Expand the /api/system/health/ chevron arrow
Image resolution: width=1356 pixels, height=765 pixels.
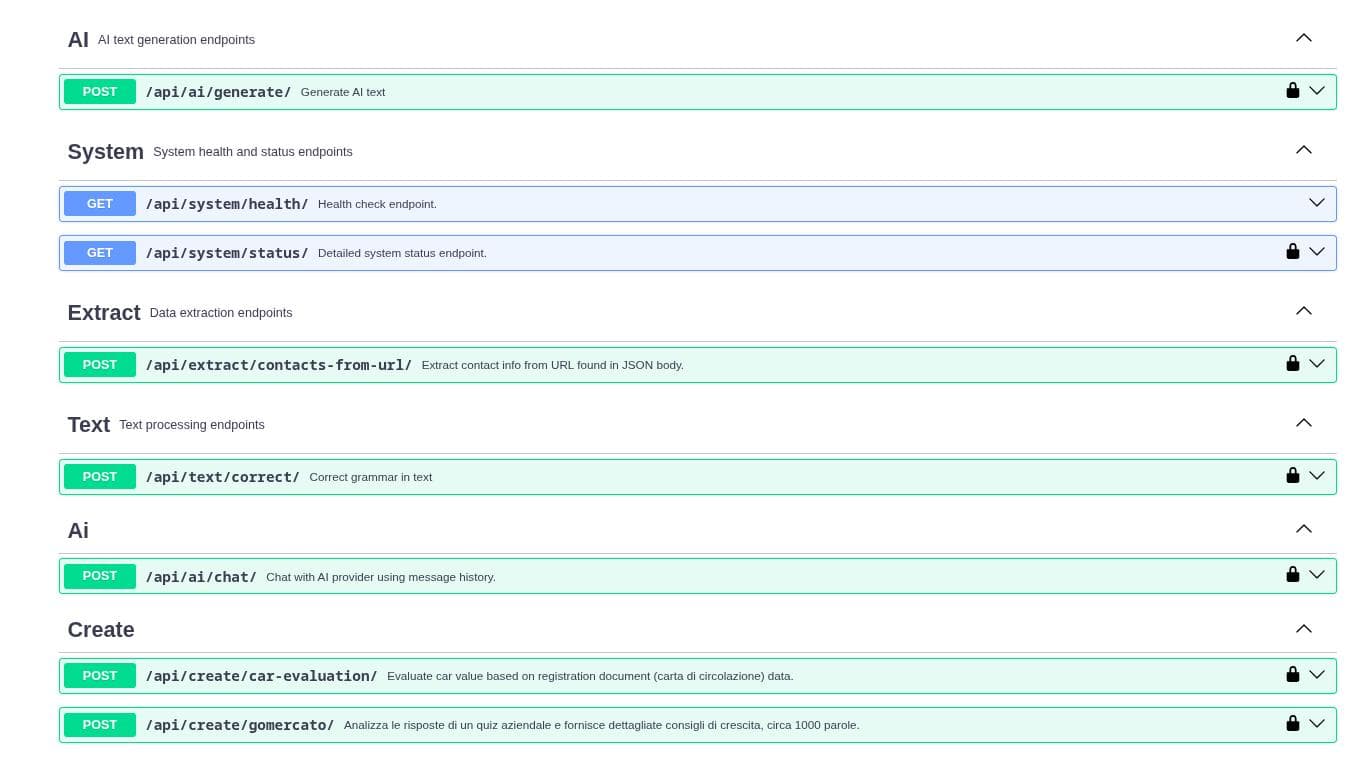[1317, 203]
